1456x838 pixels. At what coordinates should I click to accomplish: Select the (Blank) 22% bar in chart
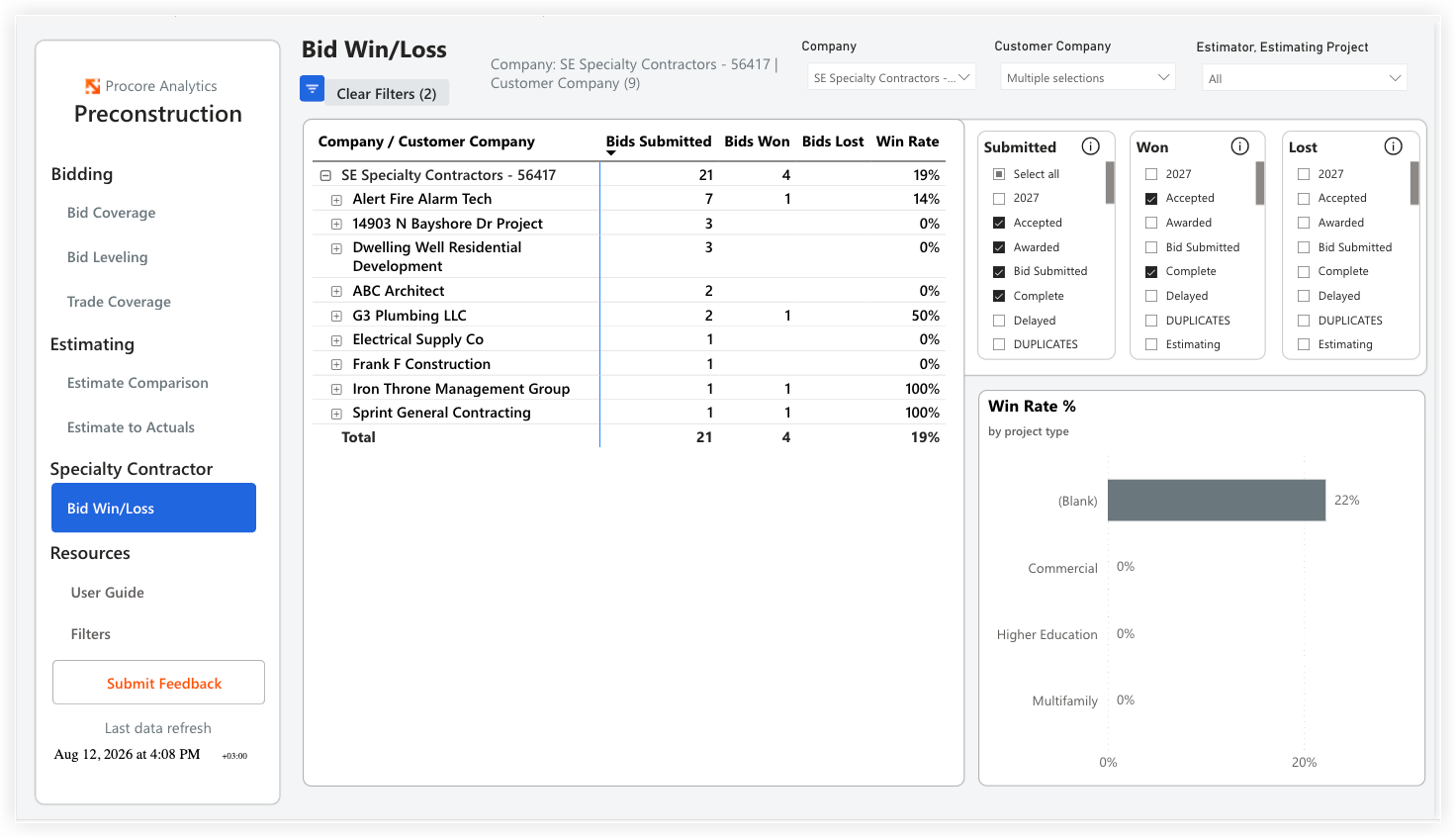click(x=1217, y=501)
